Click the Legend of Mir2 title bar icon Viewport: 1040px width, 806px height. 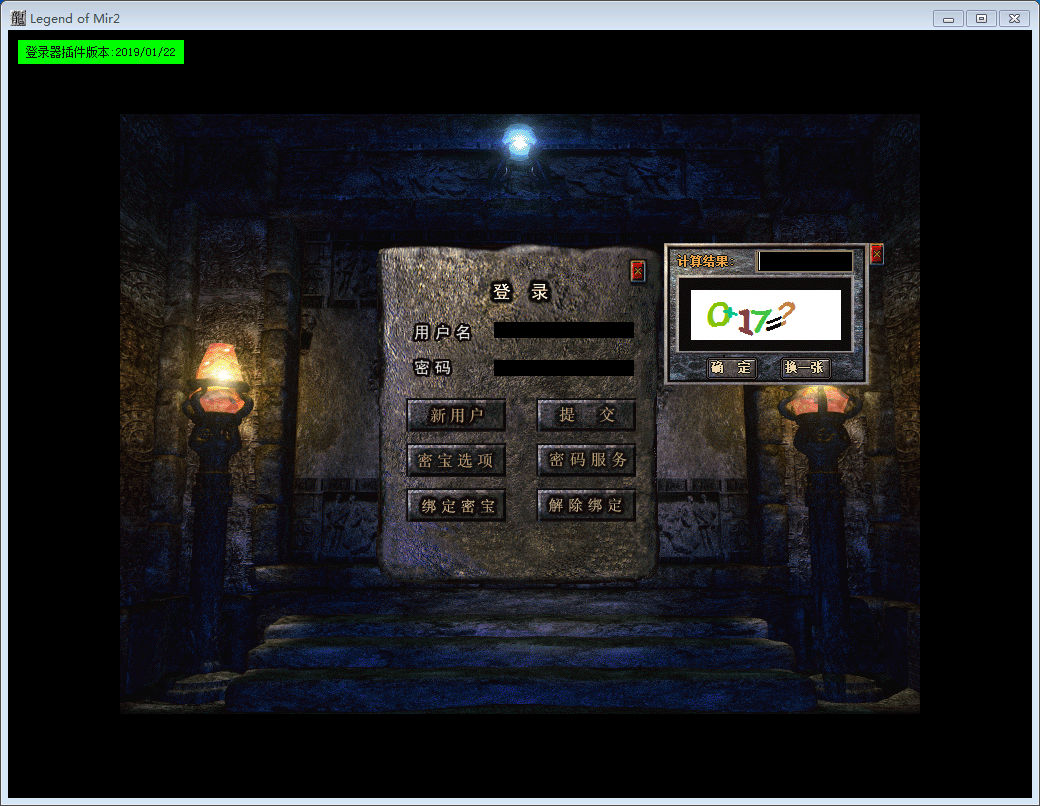(18, 18)
